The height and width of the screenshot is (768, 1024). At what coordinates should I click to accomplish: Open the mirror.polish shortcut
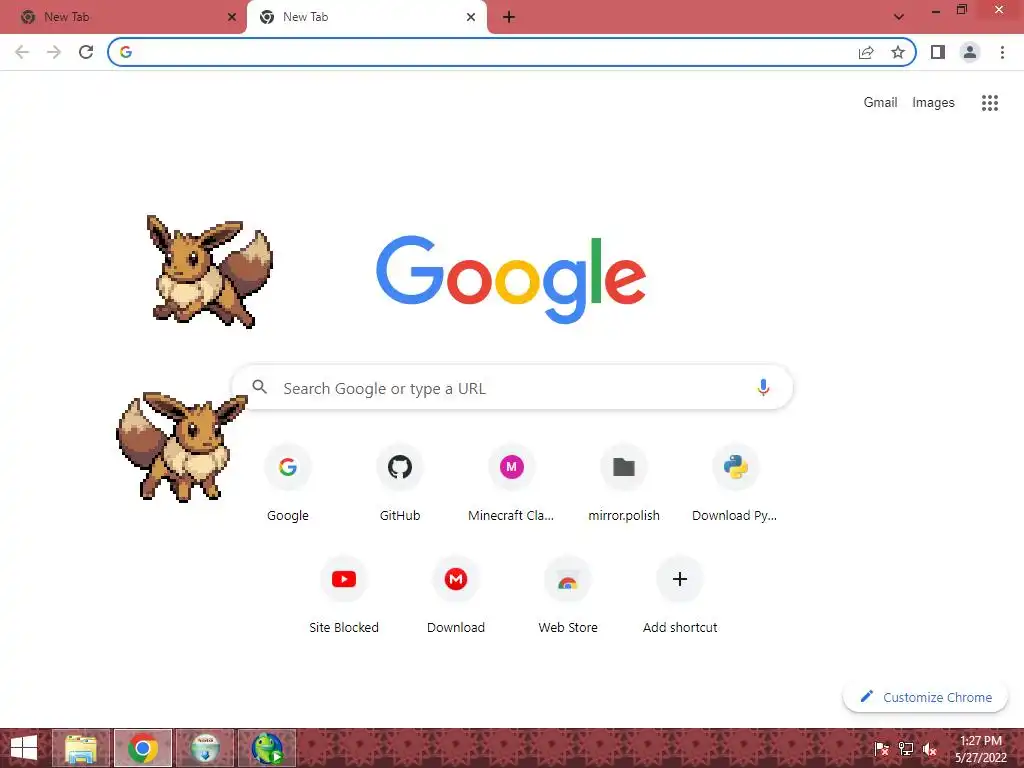[x=624, y=483]
